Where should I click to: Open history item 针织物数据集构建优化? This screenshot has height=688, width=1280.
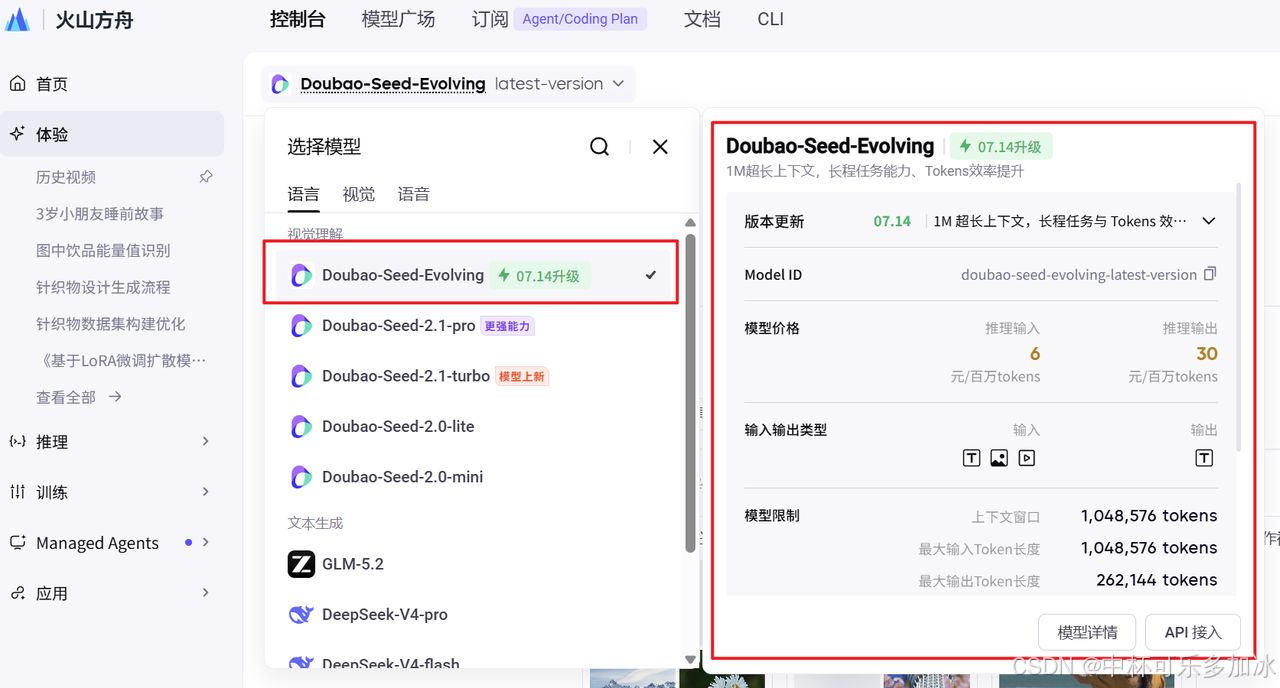click(111, 324)
